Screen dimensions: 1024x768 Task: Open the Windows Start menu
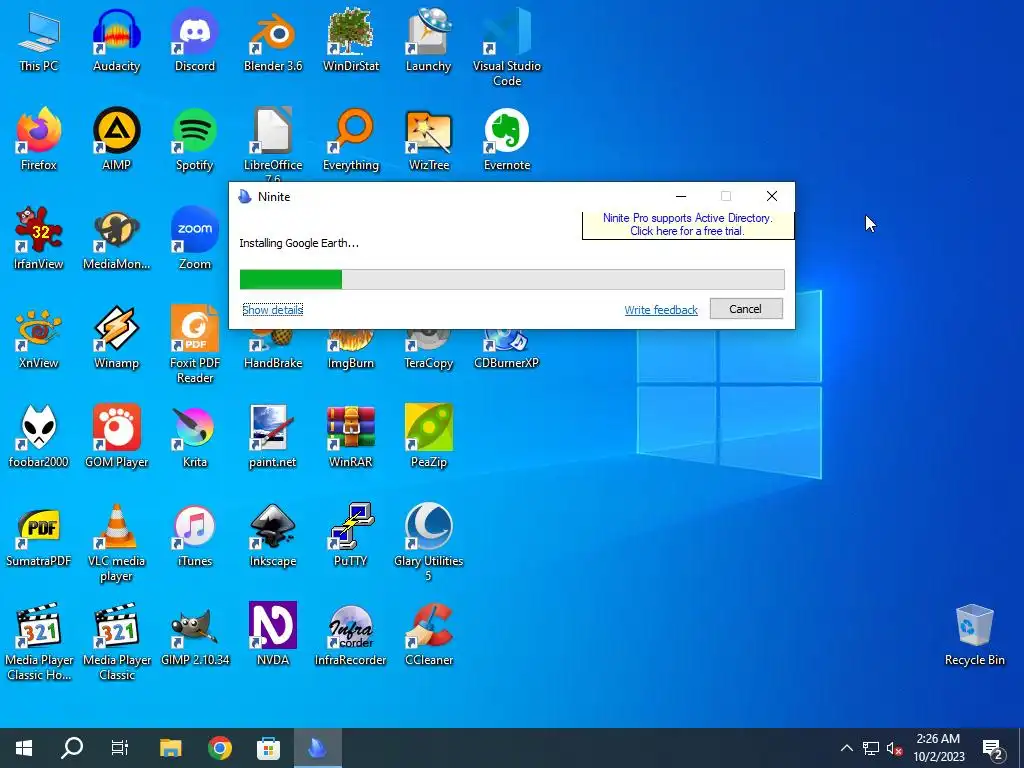(x=24, y=748)
